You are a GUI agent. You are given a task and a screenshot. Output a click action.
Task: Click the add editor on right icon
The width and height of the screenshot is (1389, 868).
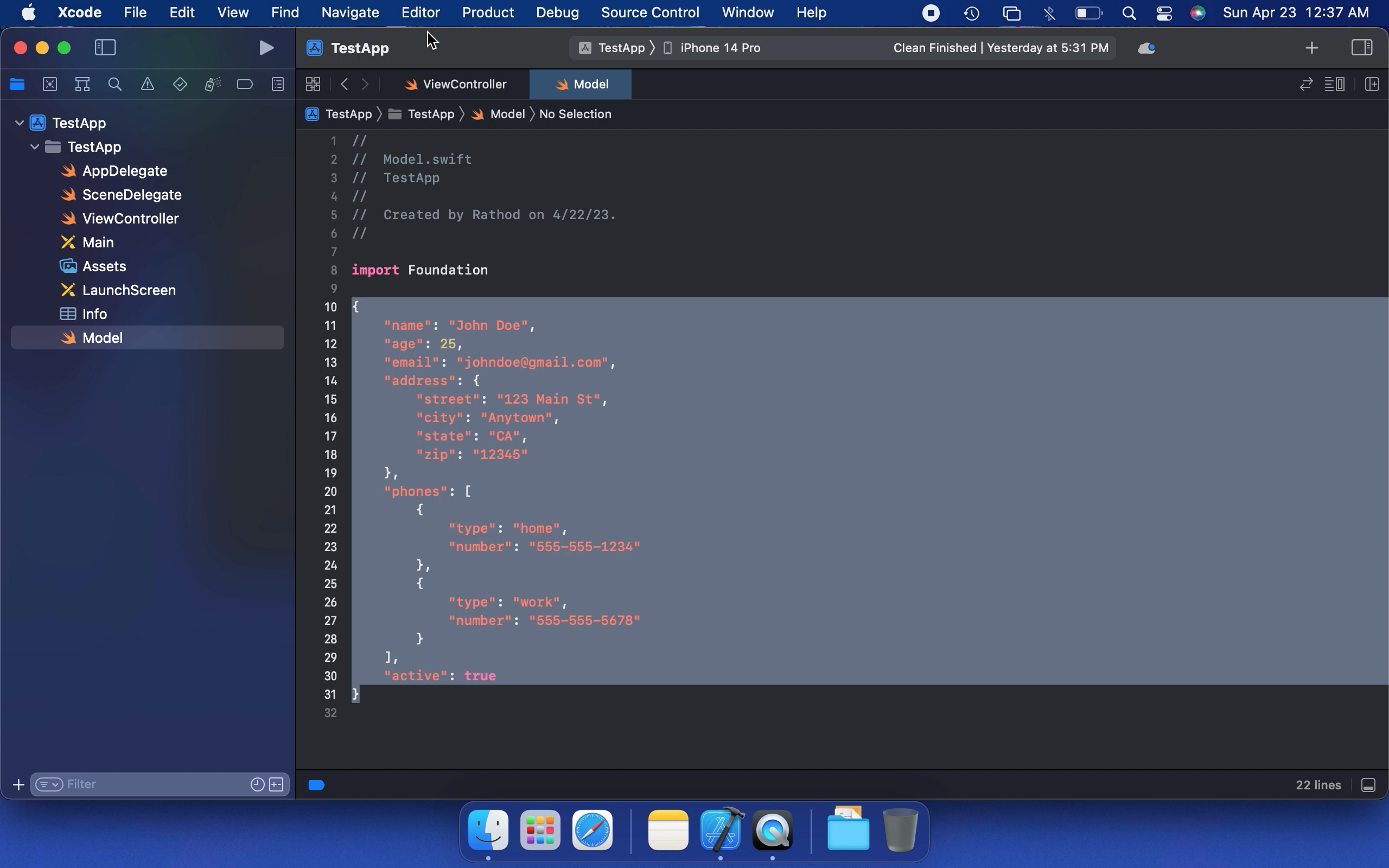coord(1372,85)
